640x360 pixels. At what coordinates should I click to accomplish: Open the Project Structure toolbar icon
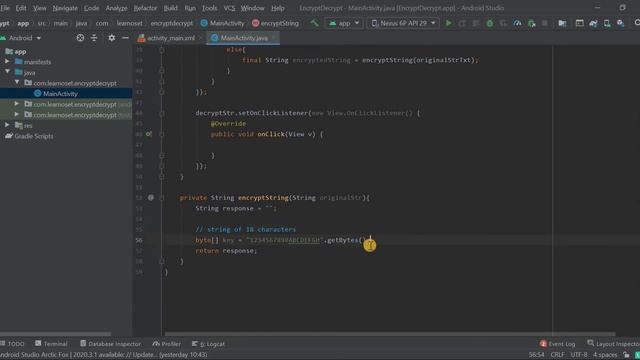(x=562, y=23)
